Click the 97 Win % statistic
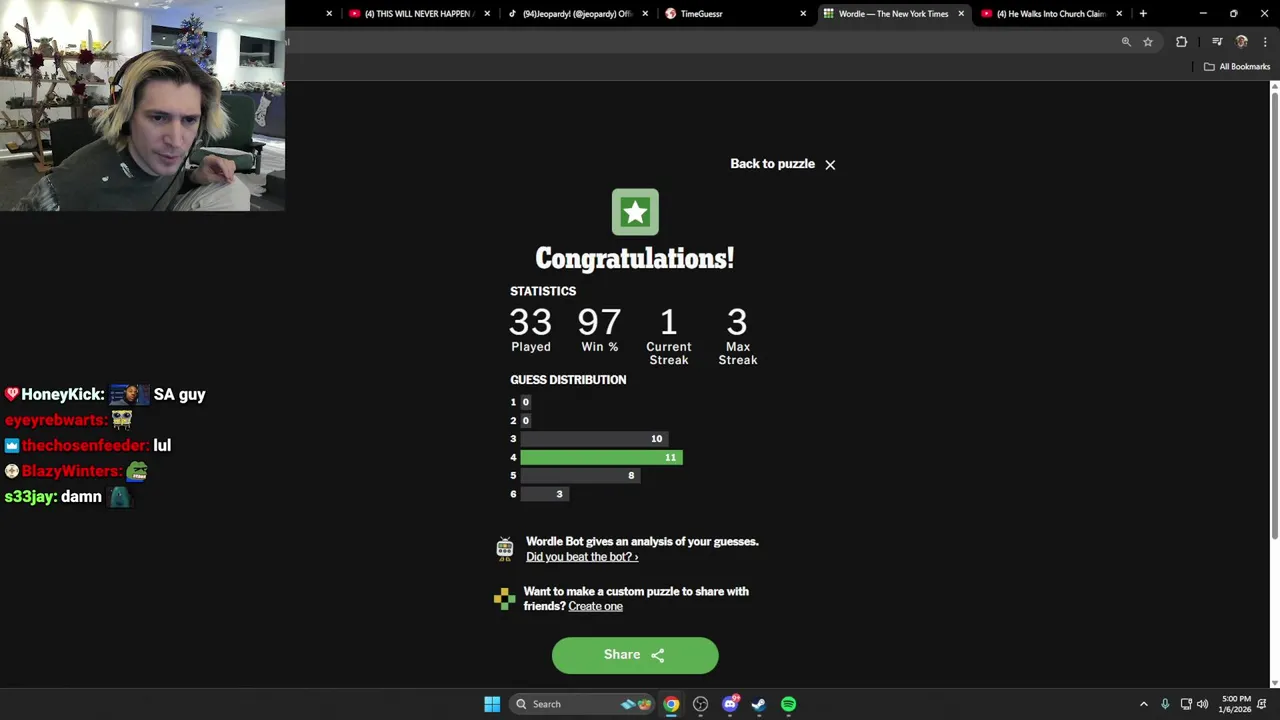This screenshot has width=1280, height=720. [600, 330]
